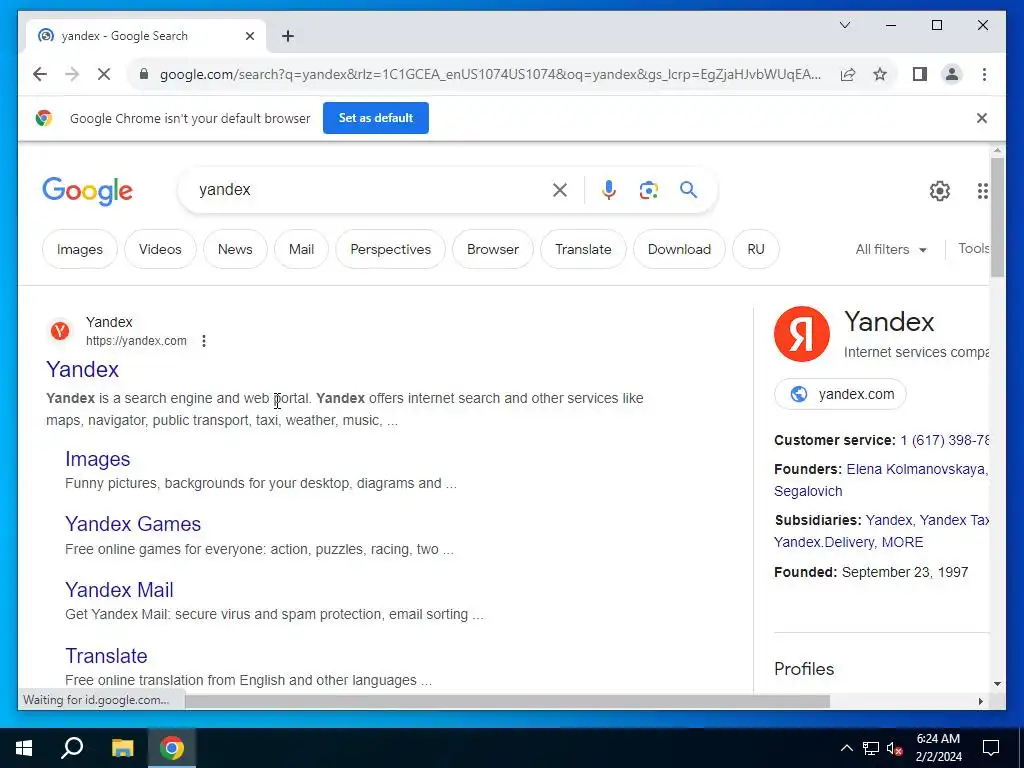
Task: Open the Chrome profile avatar
Action: (952, 74)
